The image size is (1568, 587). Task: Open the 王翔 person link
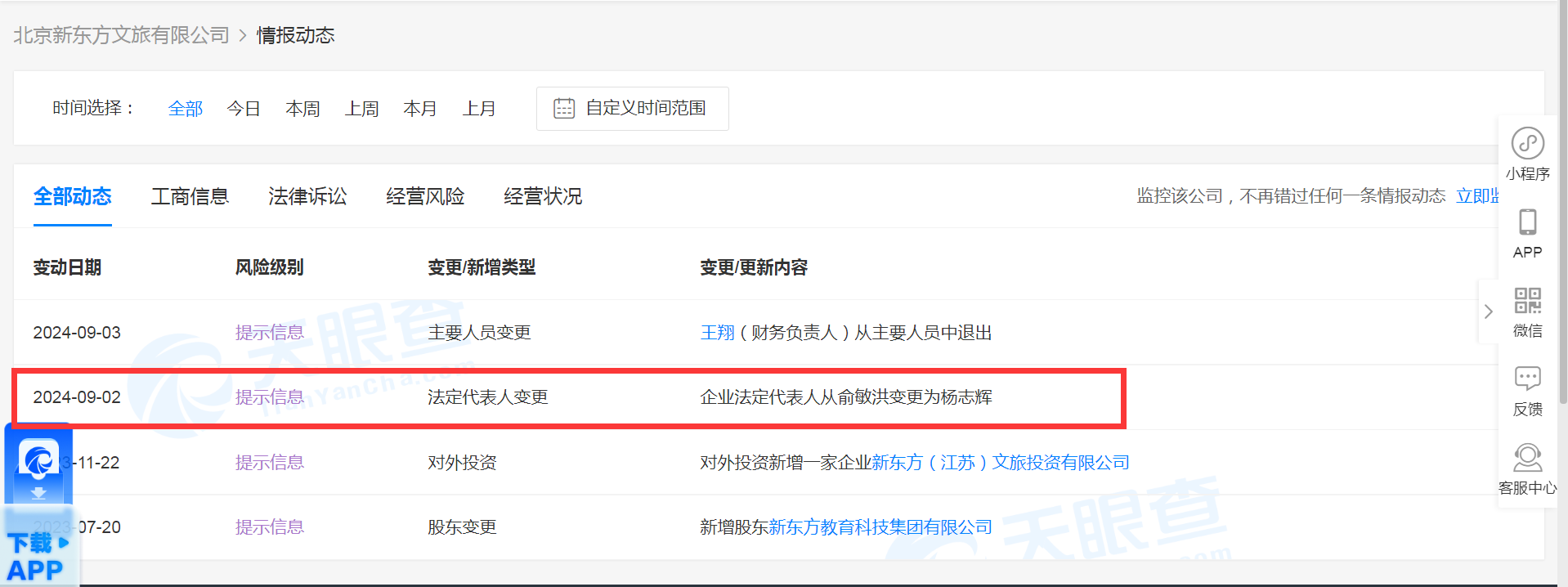[x=718, y=333]
